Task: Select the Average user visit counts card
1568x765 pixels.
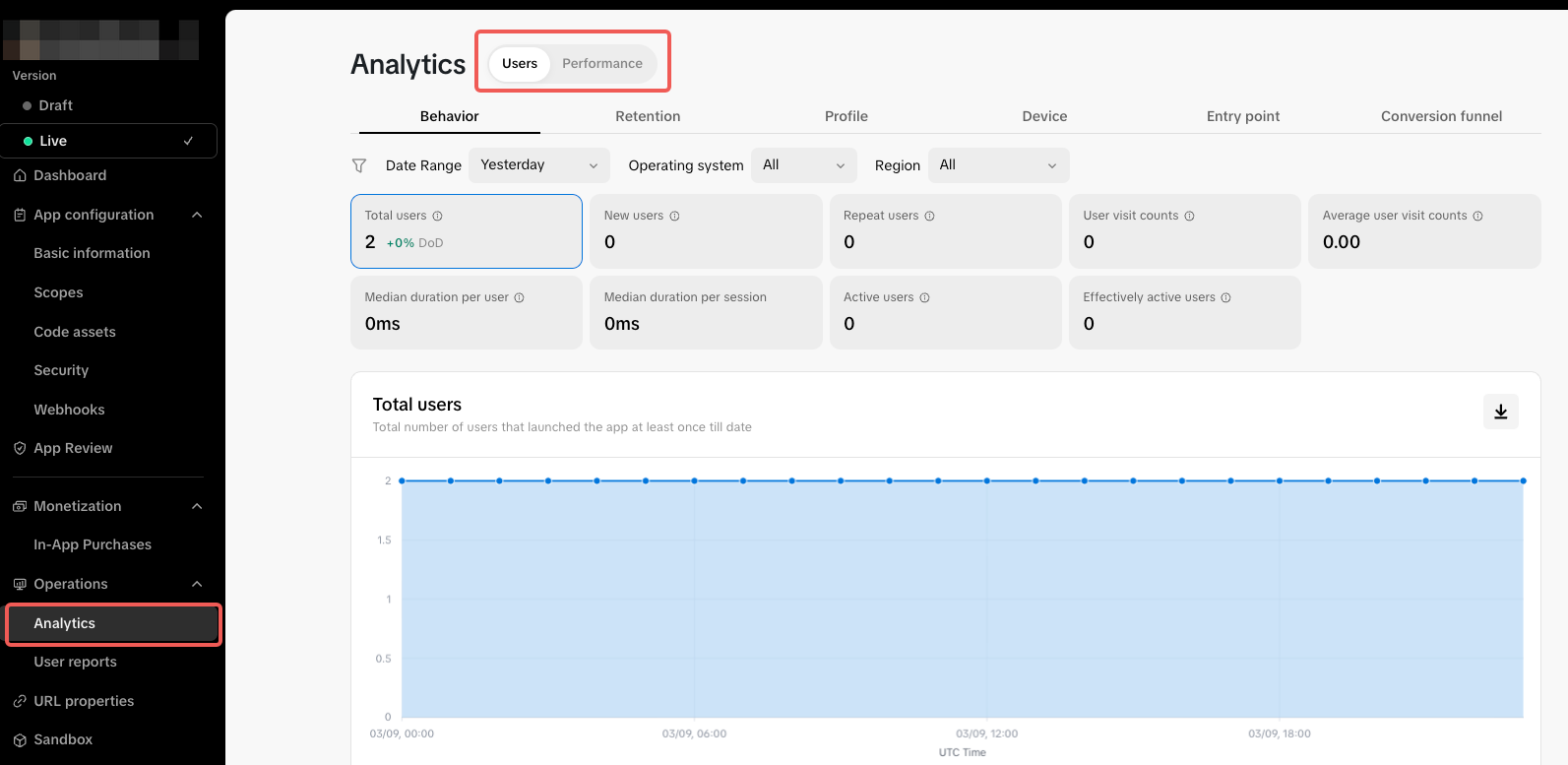Action: click(x=1423, y=230)
